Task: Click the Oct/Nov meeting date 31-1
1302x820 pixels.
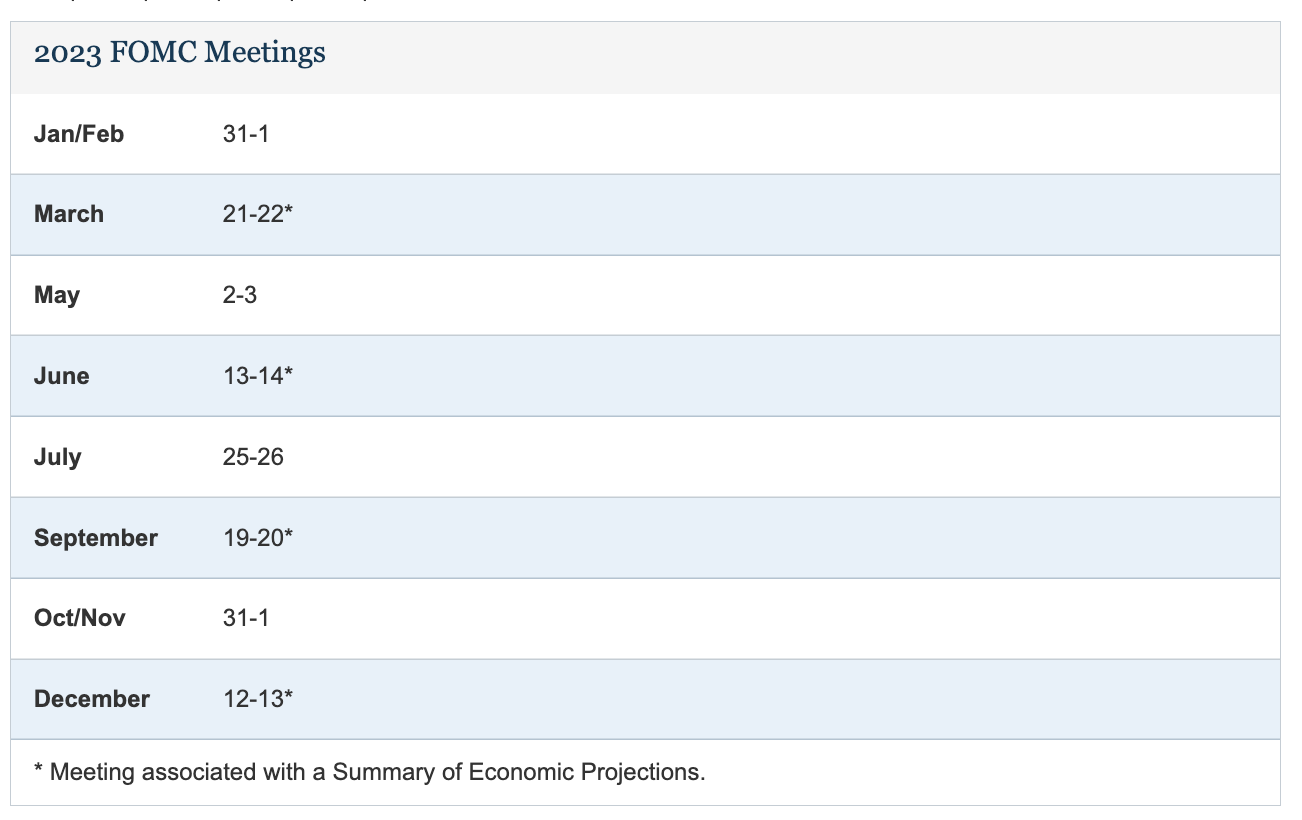Action: 246,618
